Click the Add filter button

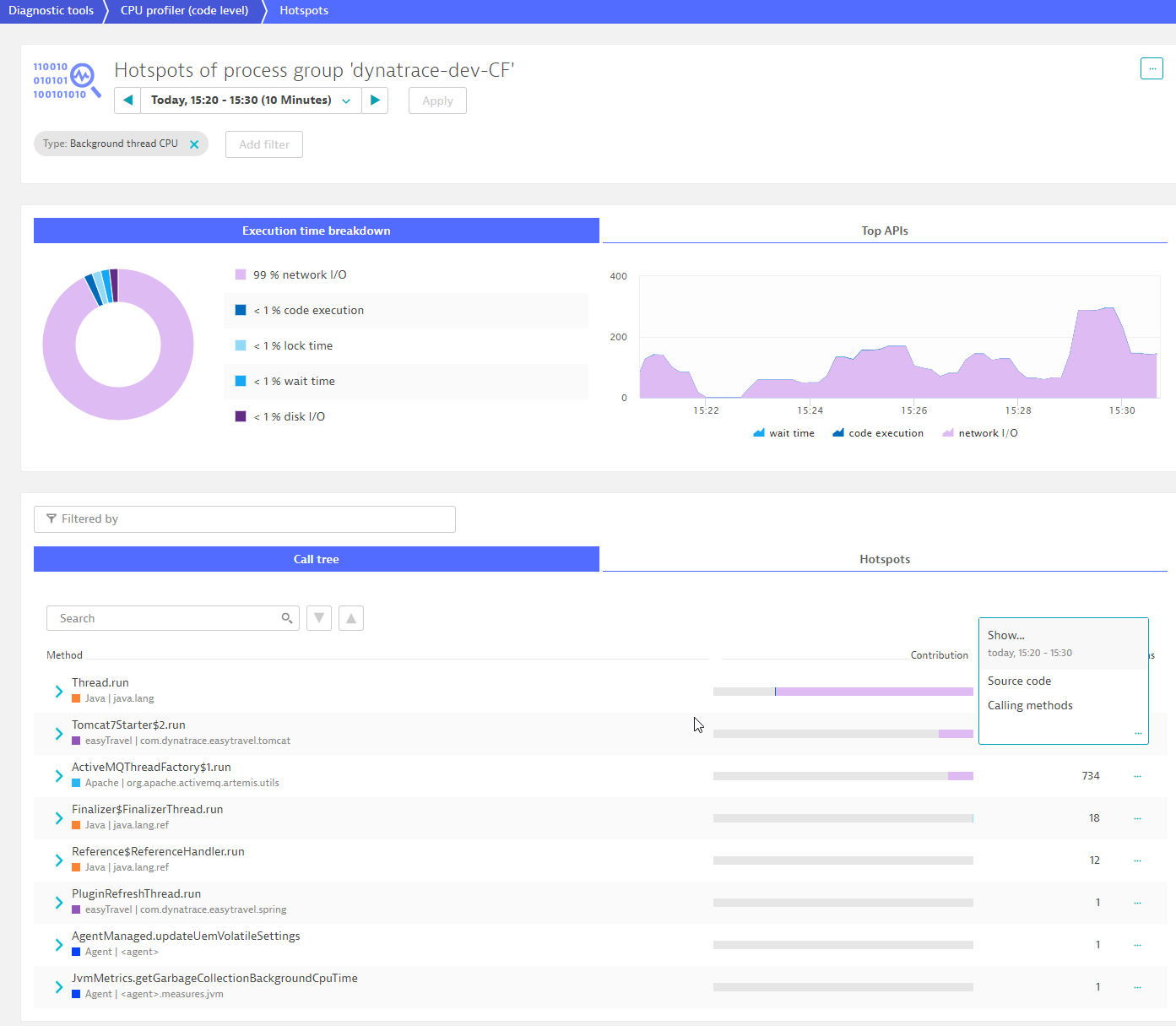pyautogui.click(x=264, y=144)
